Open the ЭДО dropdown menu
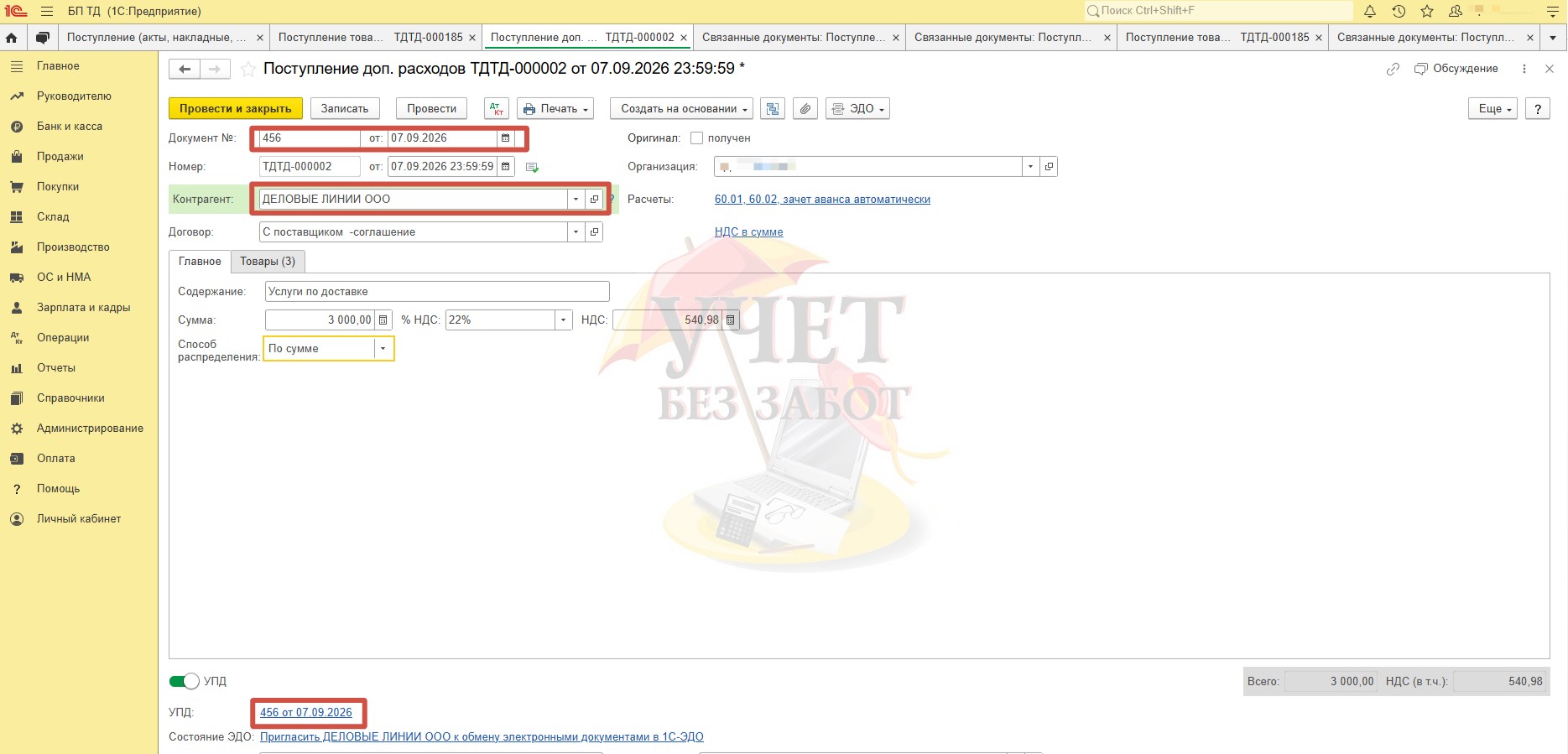 pos(857,109)
